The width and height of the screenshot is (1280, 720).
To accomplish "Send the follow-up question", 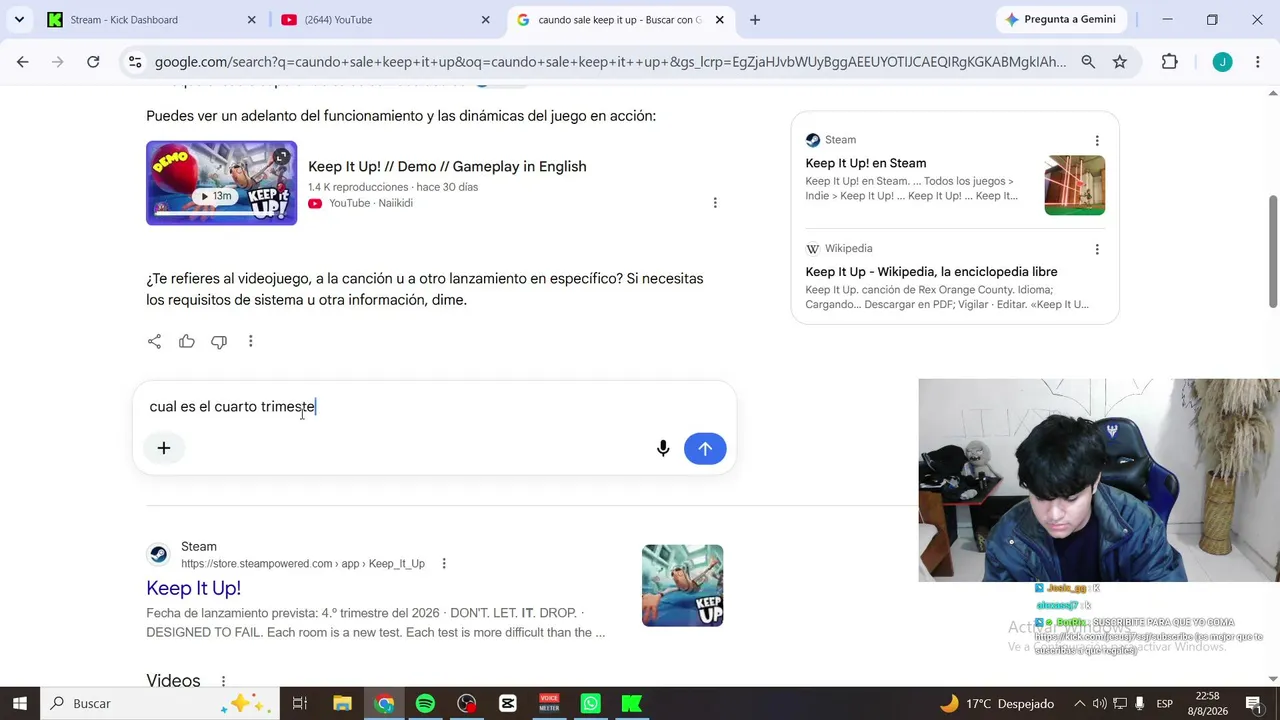I will (x=705, y=449).
